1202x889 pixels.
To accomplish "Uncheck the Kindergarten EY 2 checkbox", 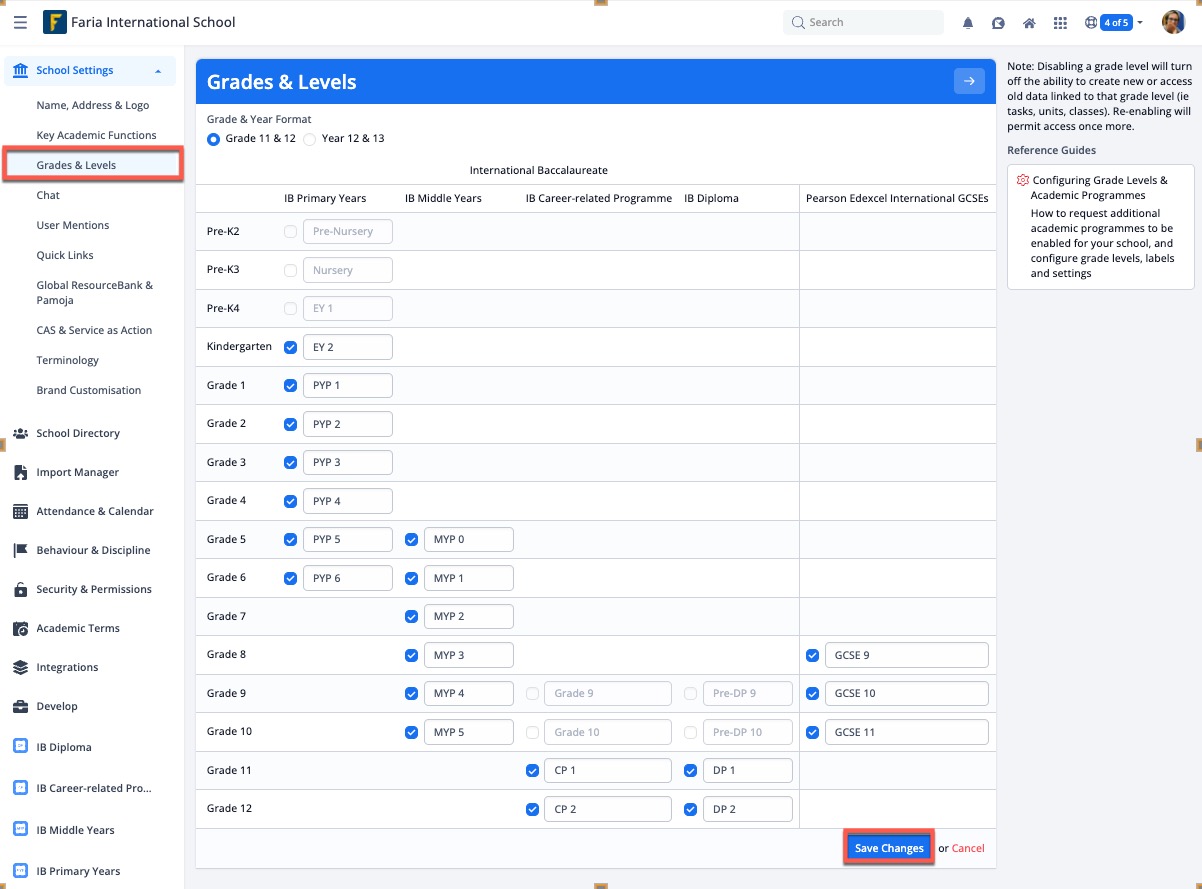I will coord(291,347).
